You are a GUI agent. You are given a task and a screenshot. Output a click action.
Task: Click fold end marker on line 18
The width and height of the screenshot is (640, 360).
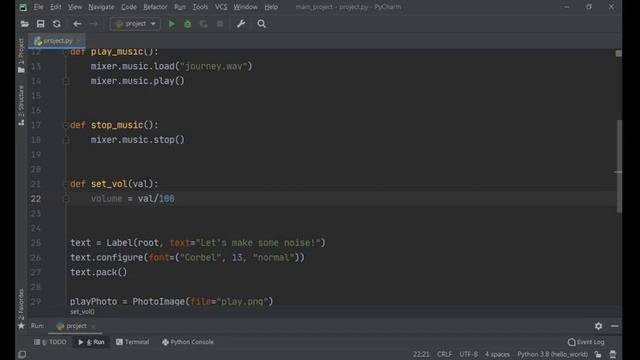66,140
